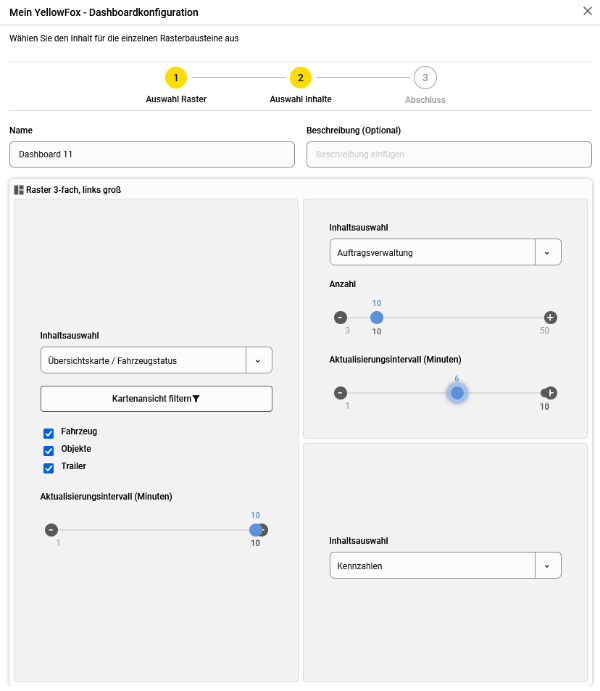Screen dimensions: 600x691
Task: Expand the Auftragsverwaltung content dropdown
Action: click(547, 252)
